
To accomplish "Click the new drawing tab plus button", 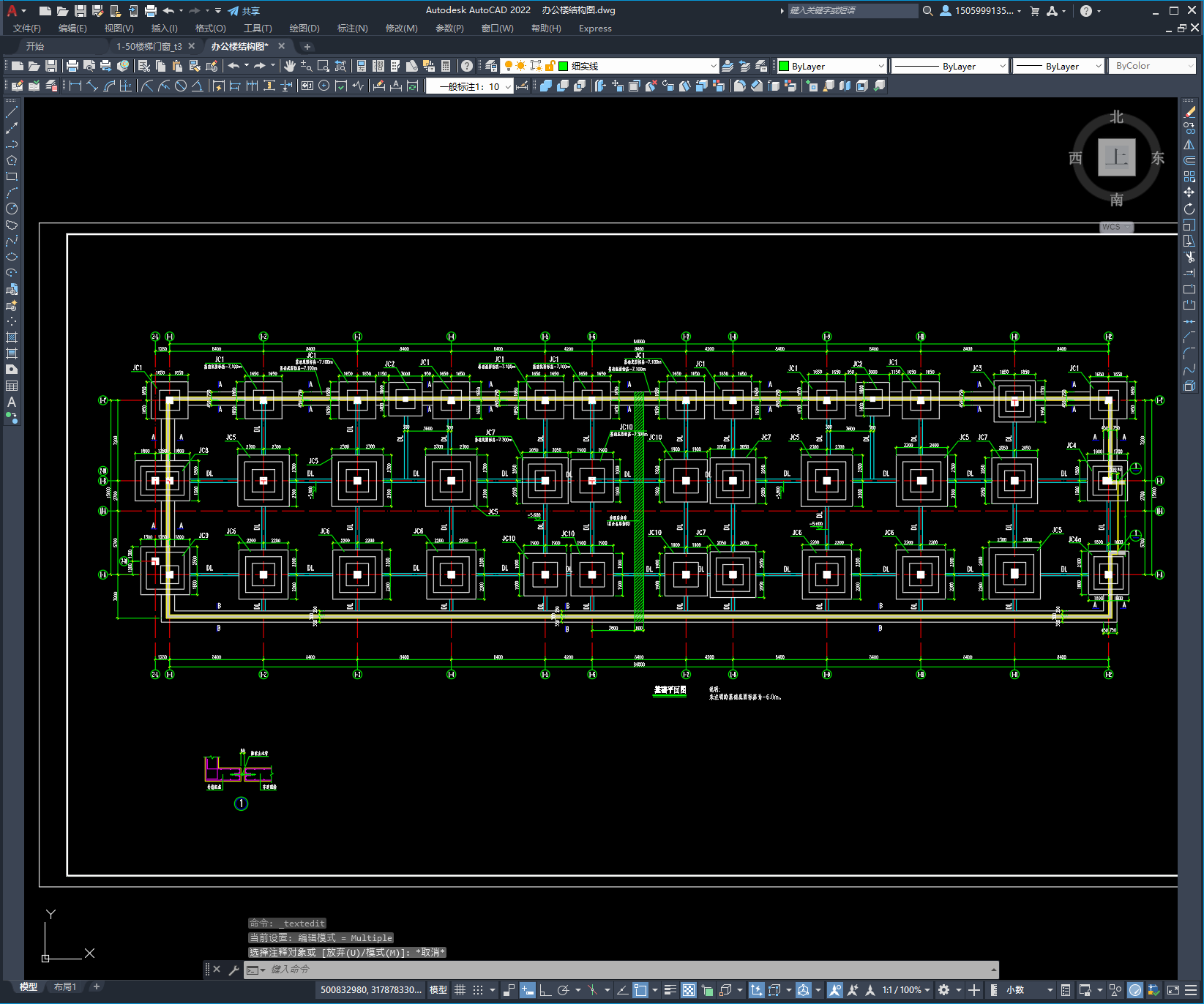I will [307, 46].
